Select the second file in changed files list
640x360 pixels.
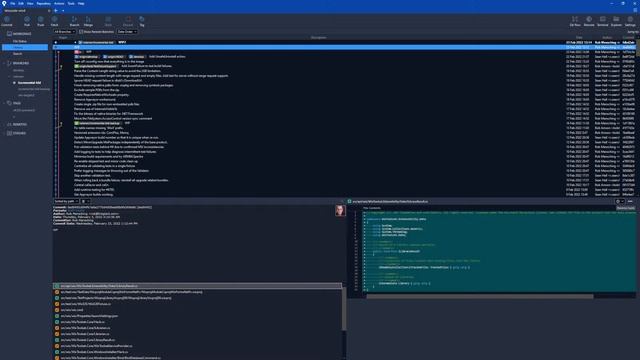point(198,292)
